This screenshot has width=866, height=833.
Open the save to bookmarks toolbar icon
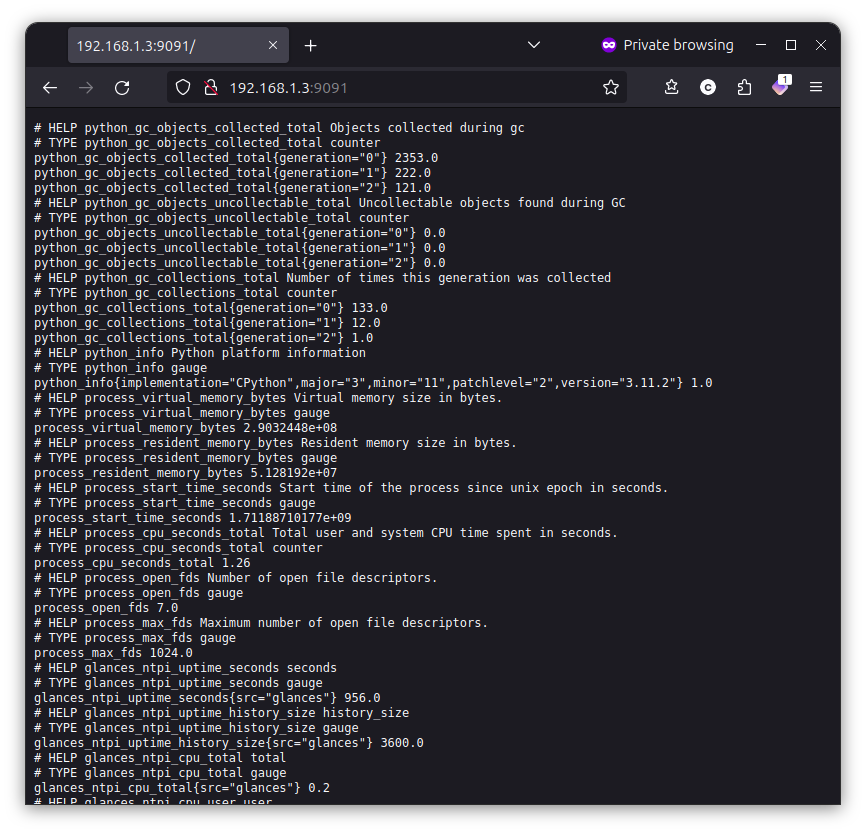(671, 87)
